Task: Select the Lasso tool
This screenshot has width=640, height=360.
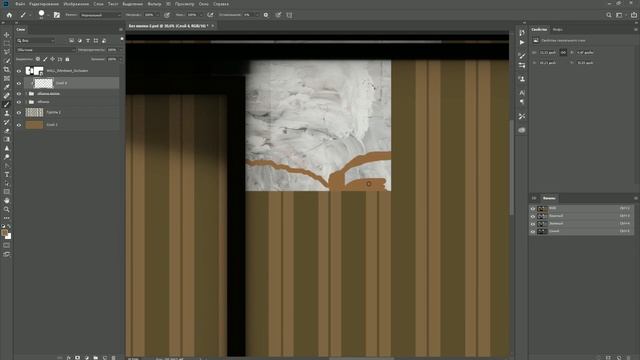Action: 7,52
